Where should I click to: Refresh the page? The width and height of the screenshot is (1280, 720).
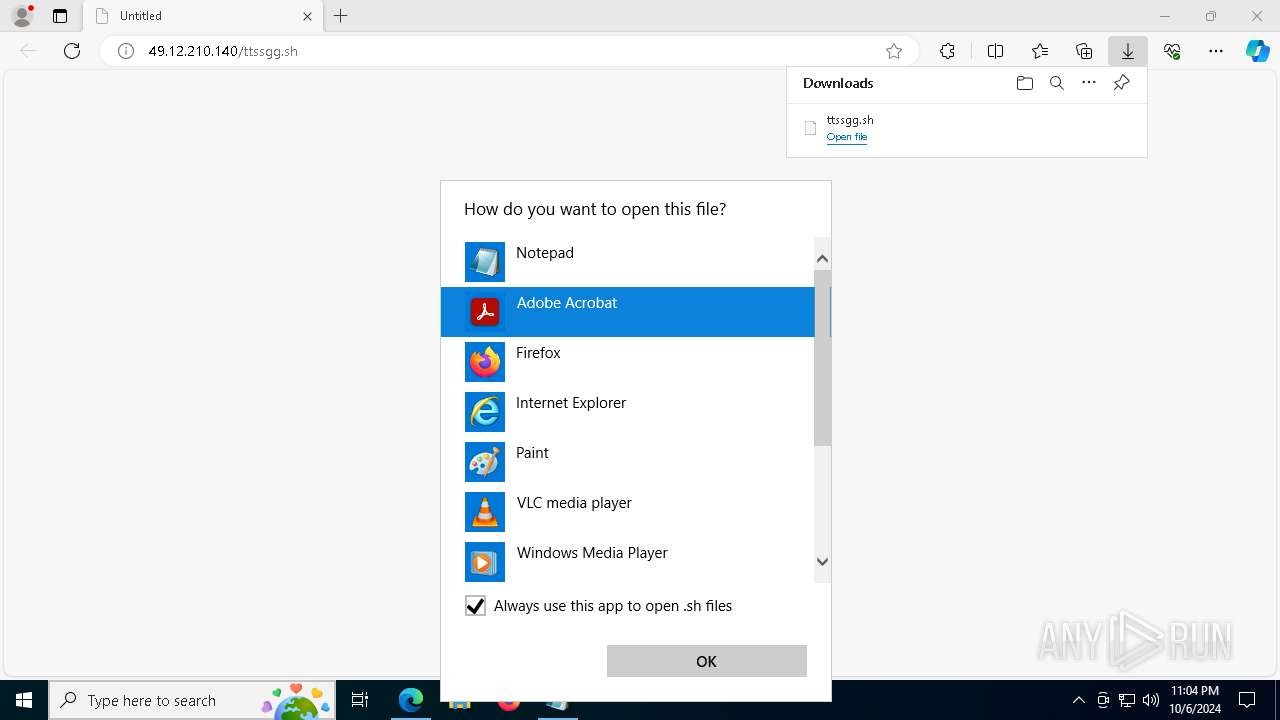tap(72, 51)
